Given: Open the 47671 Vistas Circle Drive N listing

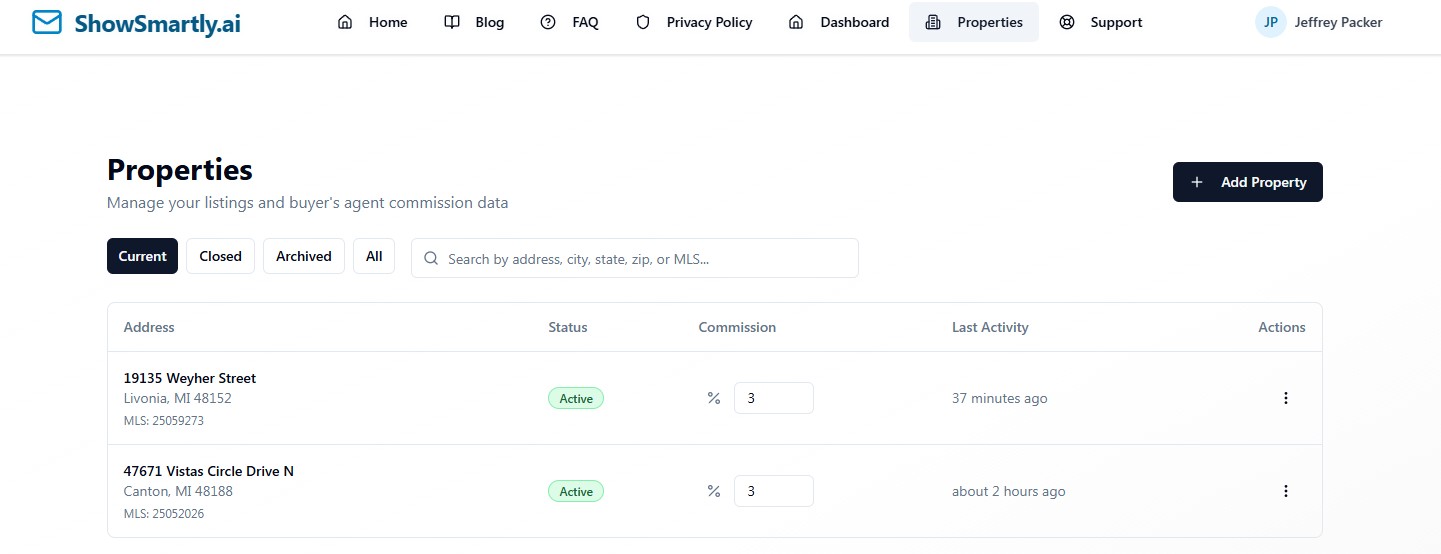Looking at the screenshot, I should (x=209, y=471).
